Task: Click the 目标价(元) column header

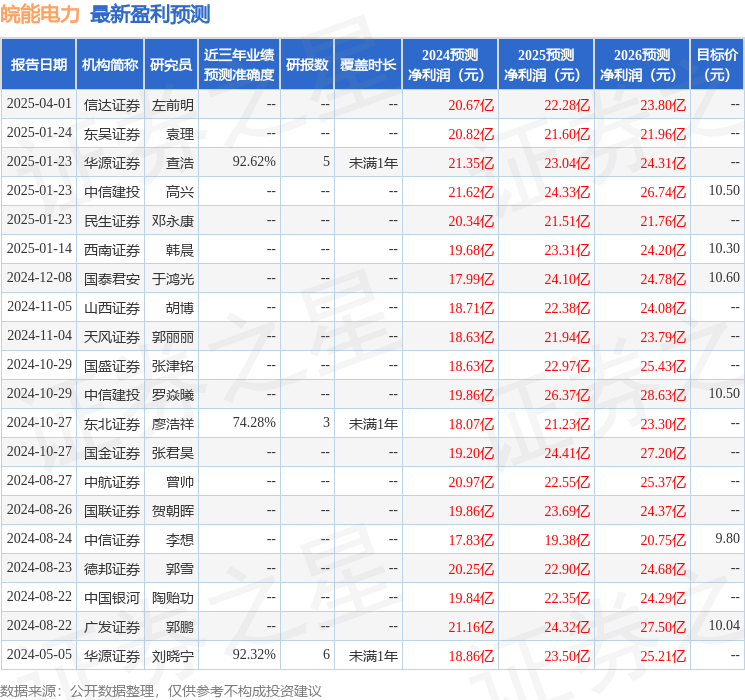Action: point(717,65)
